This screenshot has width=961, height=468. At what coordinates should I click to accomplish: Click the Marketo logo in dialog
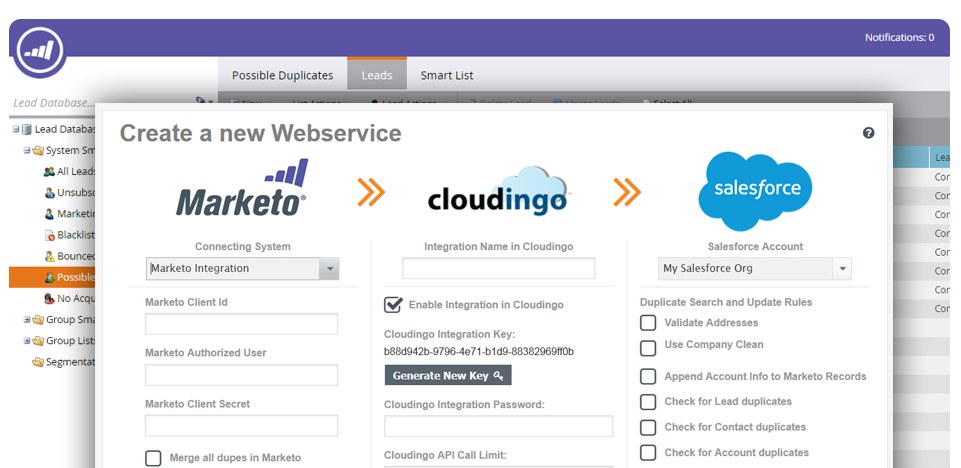click(242, 188)
